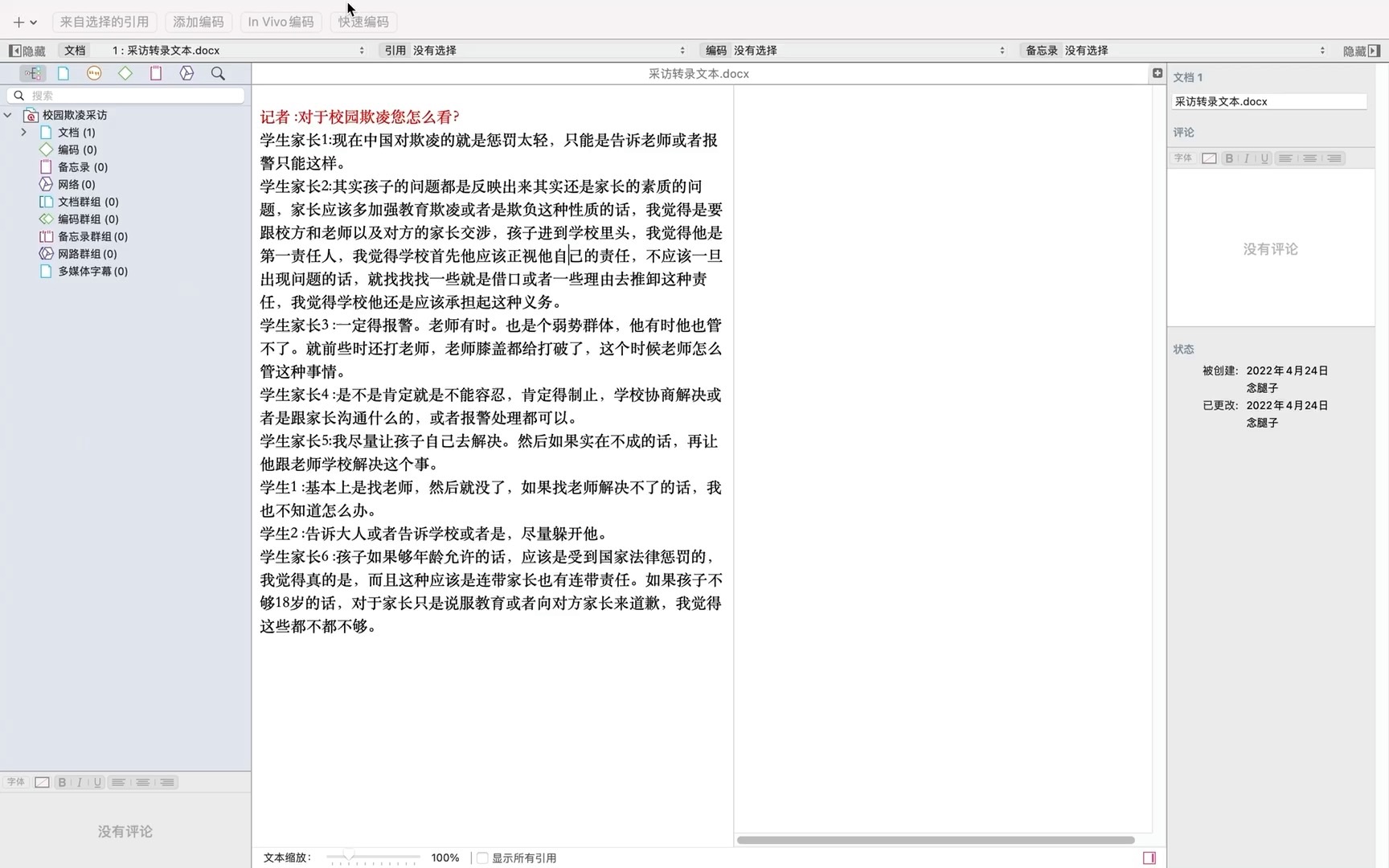Open the dropdown arrow beside the plus button
Image resolution: width=1389 pixels, height=868 pixels.
click(x=34, y=23)
